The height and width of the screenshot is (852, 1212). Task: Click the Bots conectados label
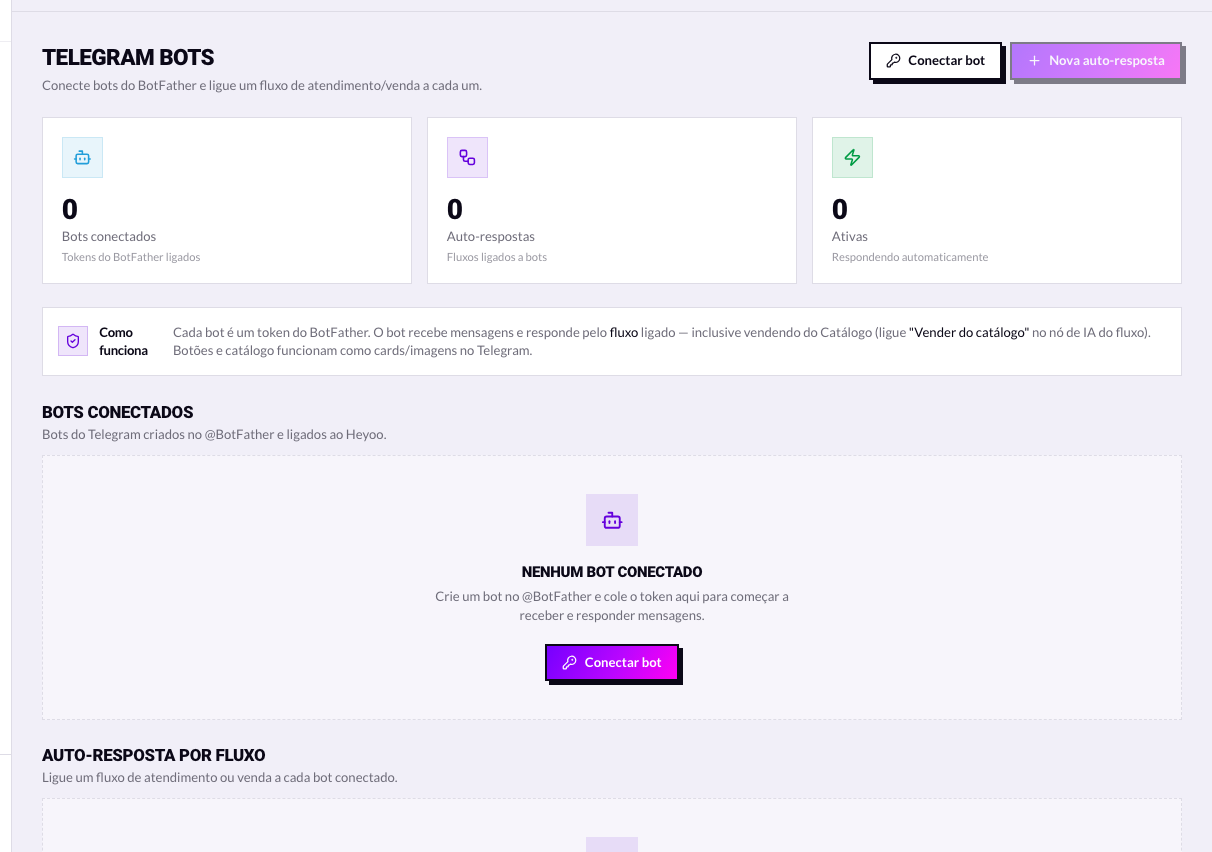pyautogui.click(x=109, y=237)
